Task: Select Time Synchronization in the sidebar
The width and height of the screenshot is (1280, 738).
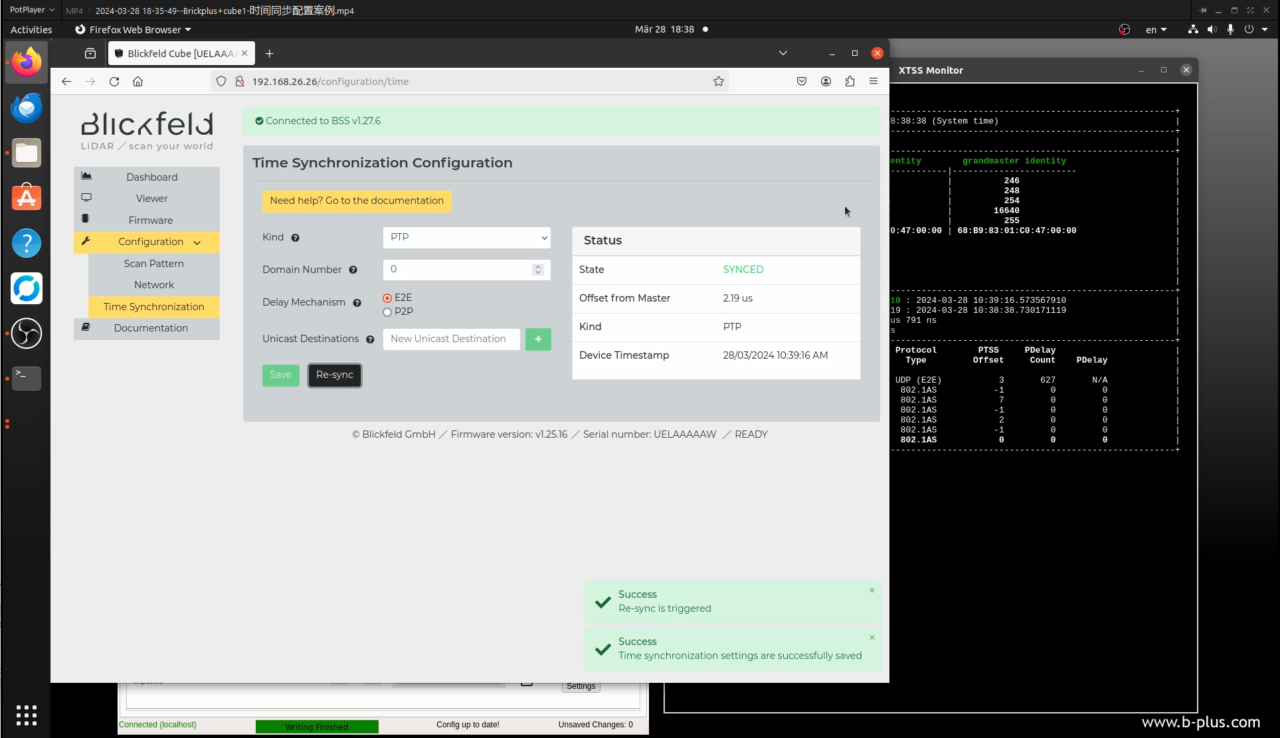Action: click(154, 307)
